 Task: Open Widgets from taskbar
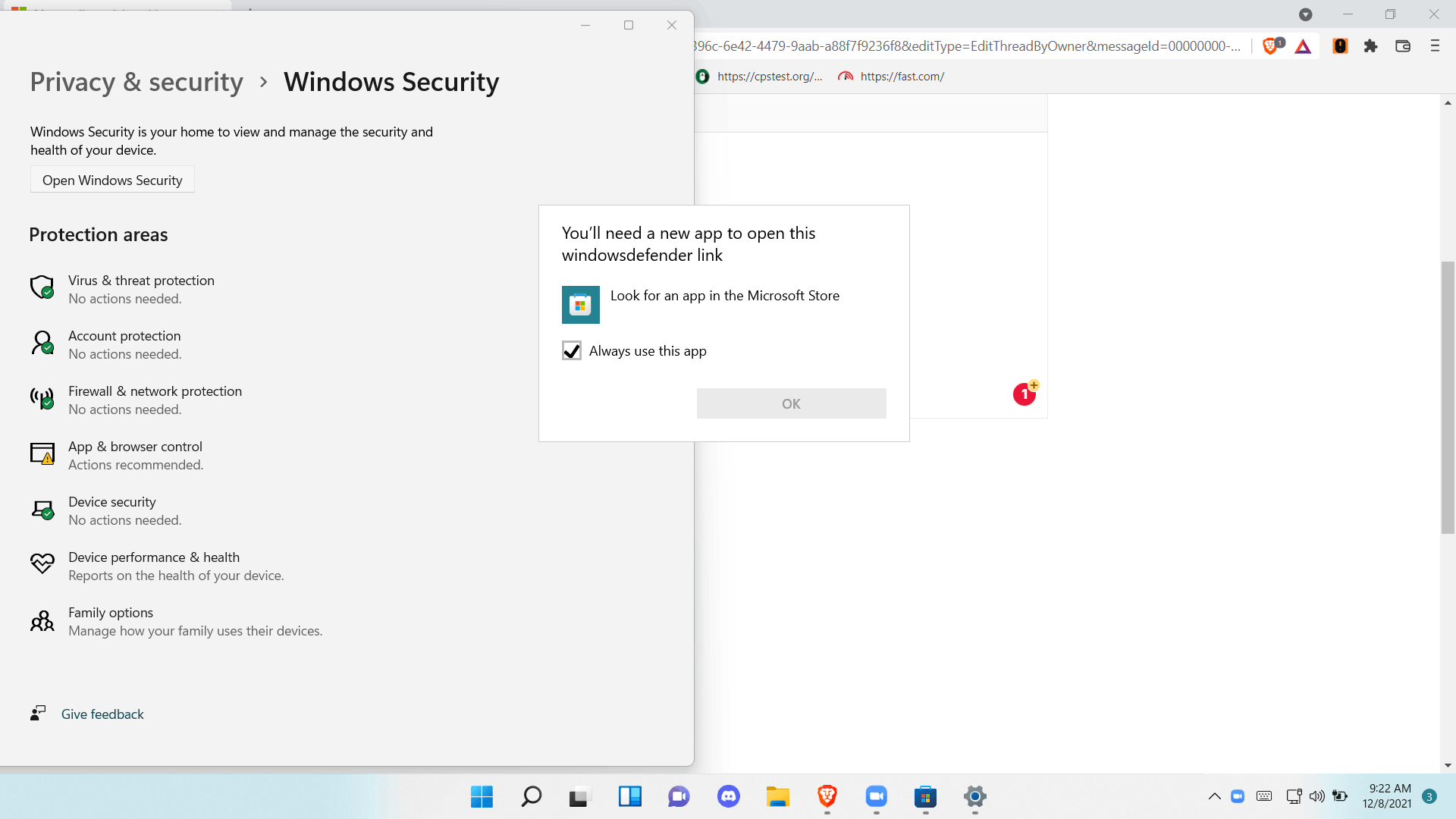coord(629,796)
